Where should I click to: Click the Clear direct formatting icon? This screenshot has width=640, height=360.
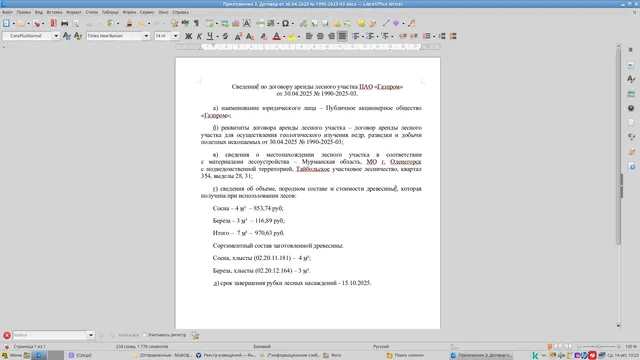click(264, 36)
